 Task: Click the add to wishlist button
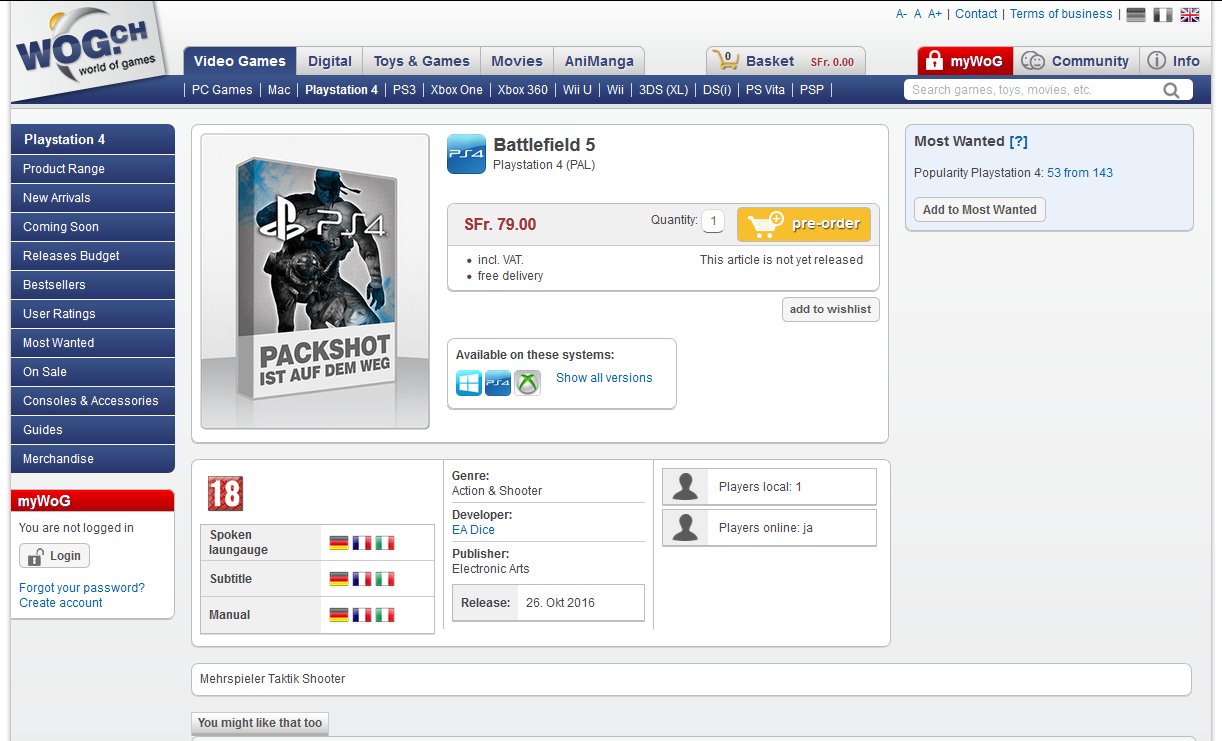pyautogui.click(x=830, y=309)
